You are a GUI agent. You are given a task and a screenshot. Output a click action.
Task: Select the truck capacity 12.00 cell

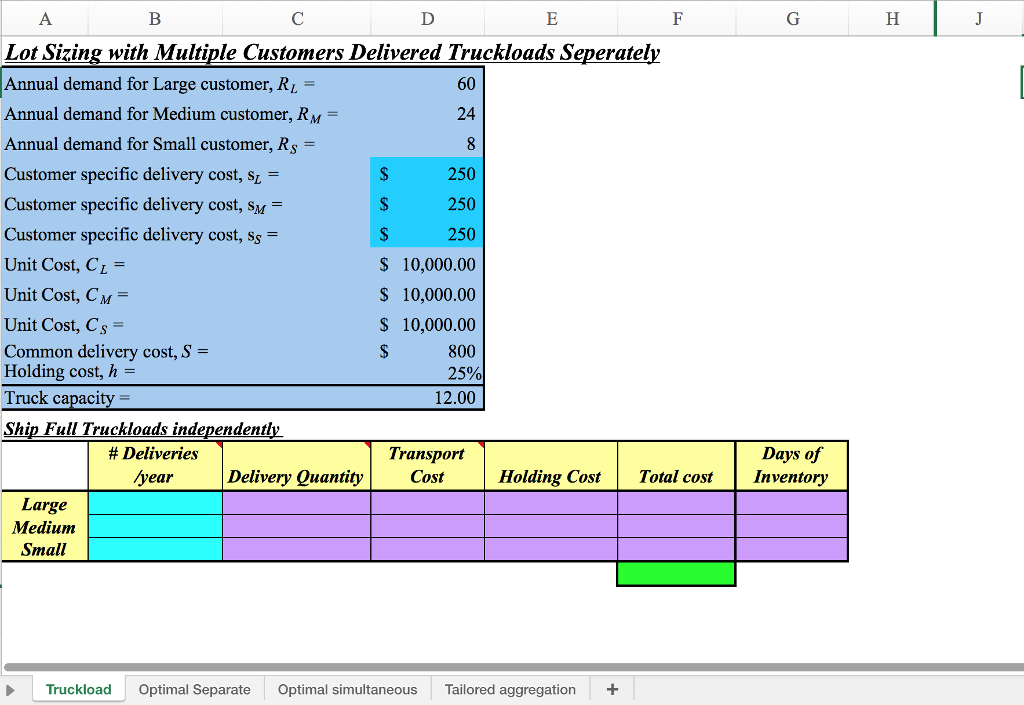427,398
